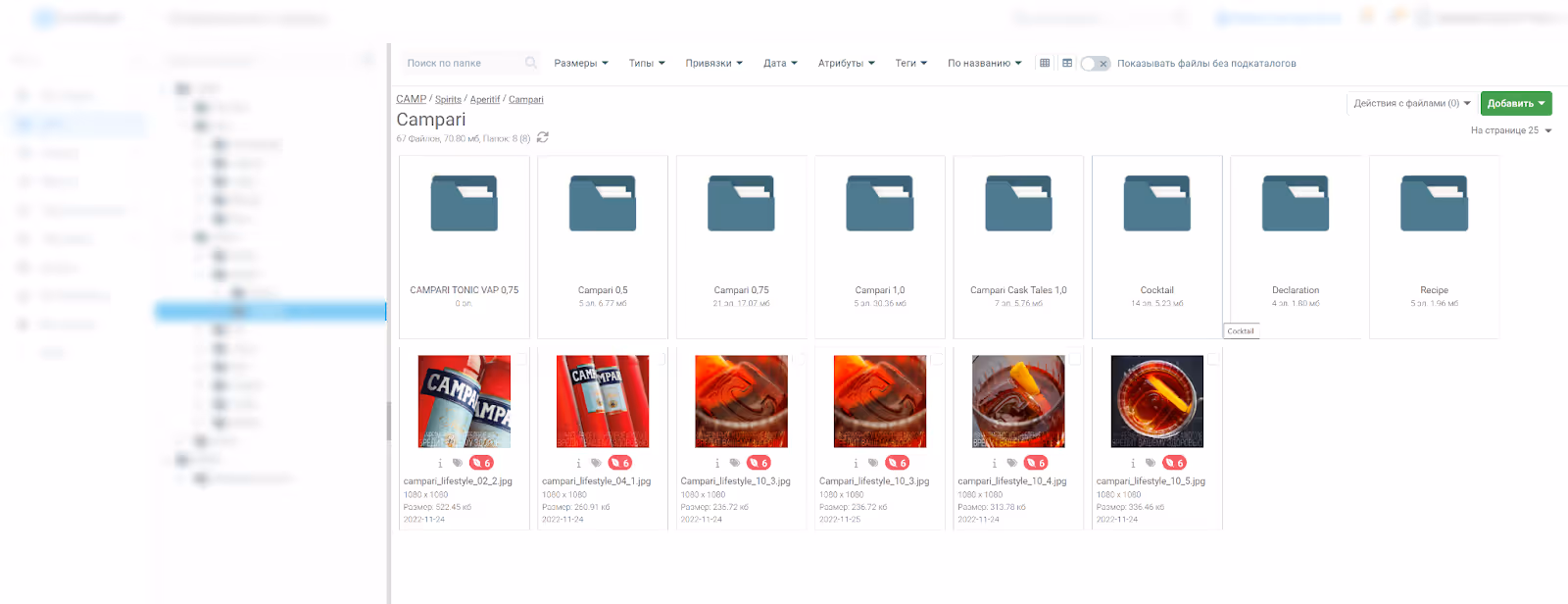This screenshot has width=1568, height=604.
Task: Open the Дата filter dropdown
Action: [780, 63]
